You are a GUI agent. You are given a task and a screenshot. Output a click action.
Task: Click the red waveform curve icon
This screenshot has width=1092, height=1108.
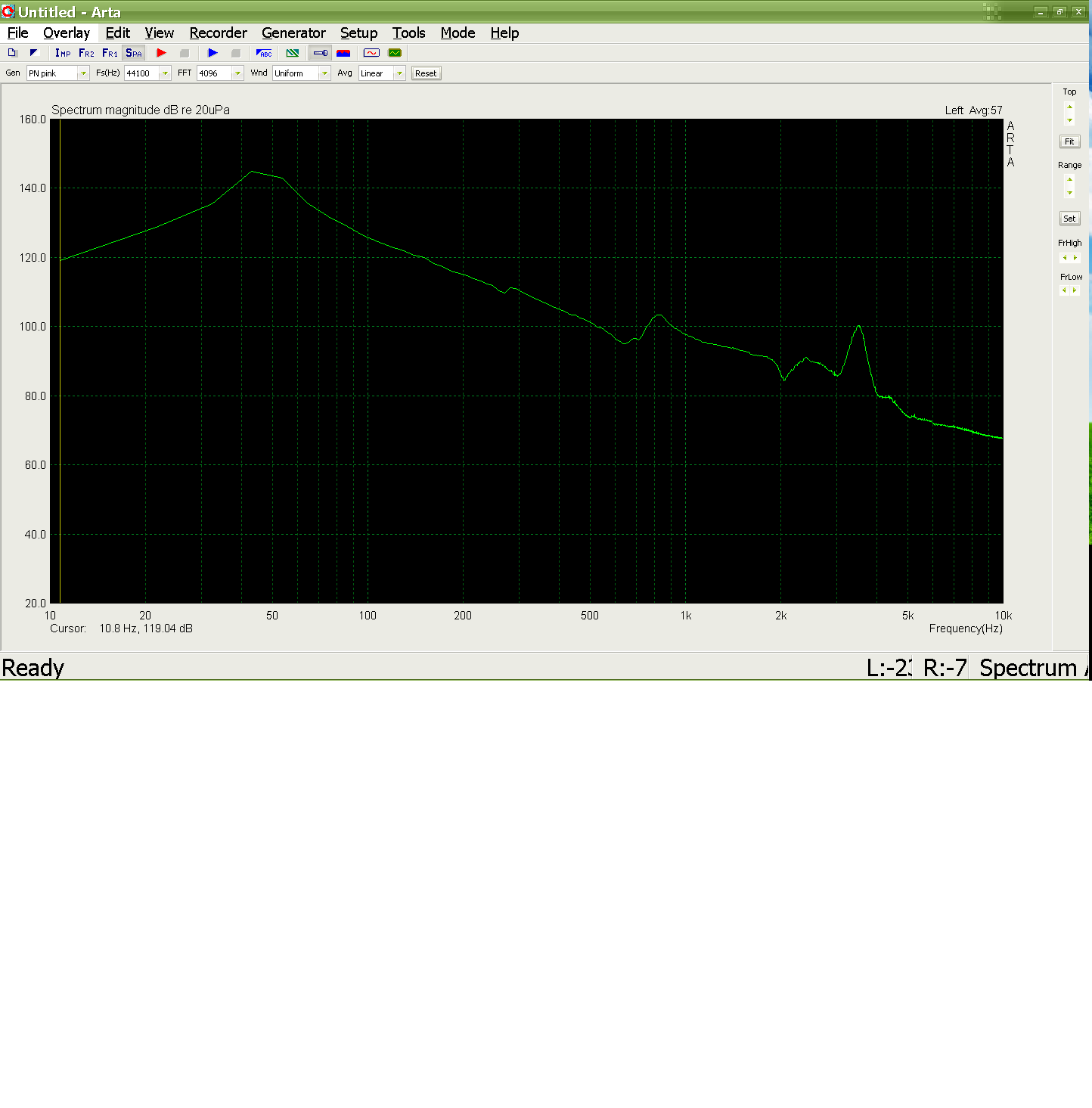(371, 53)
